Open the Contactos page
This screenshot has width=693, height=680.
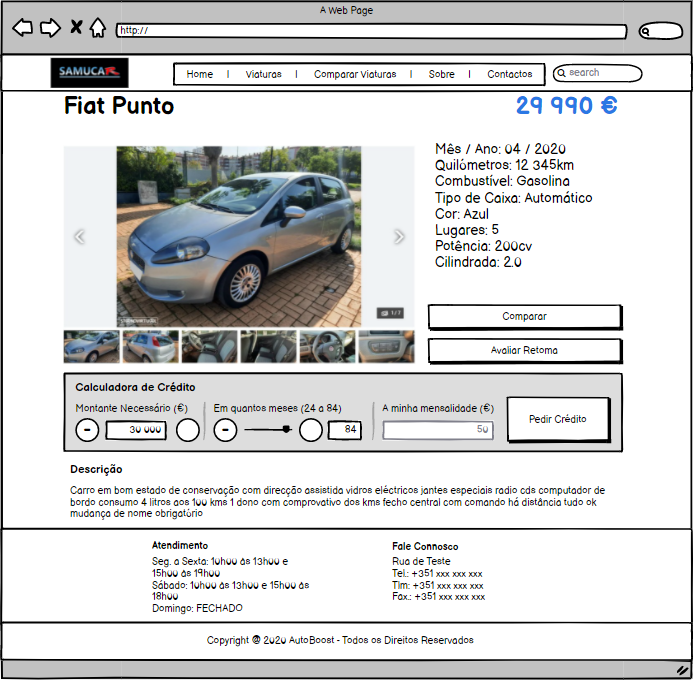click(x=509, y=74)
